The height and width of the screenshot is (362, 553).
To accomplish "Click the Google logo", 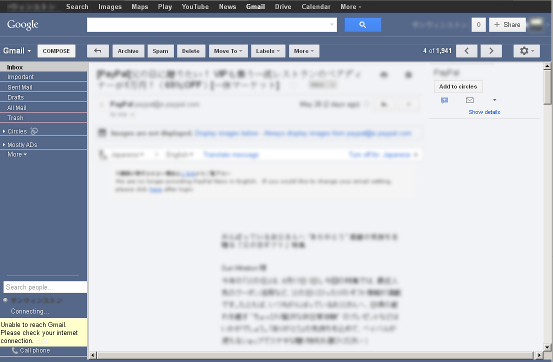I will pyautogui.click(x=23, y=24).
